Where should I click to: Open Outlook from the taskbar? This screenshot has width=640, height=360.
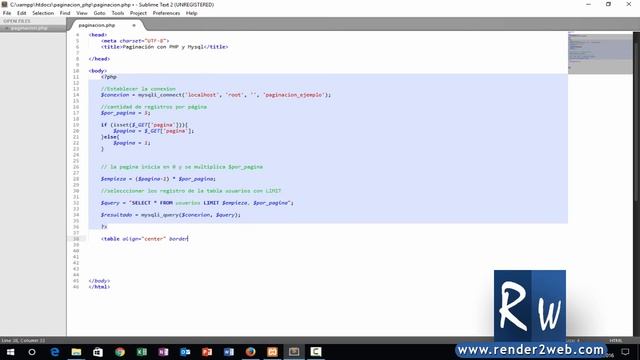pyautogui.click(x=185, y=352)
